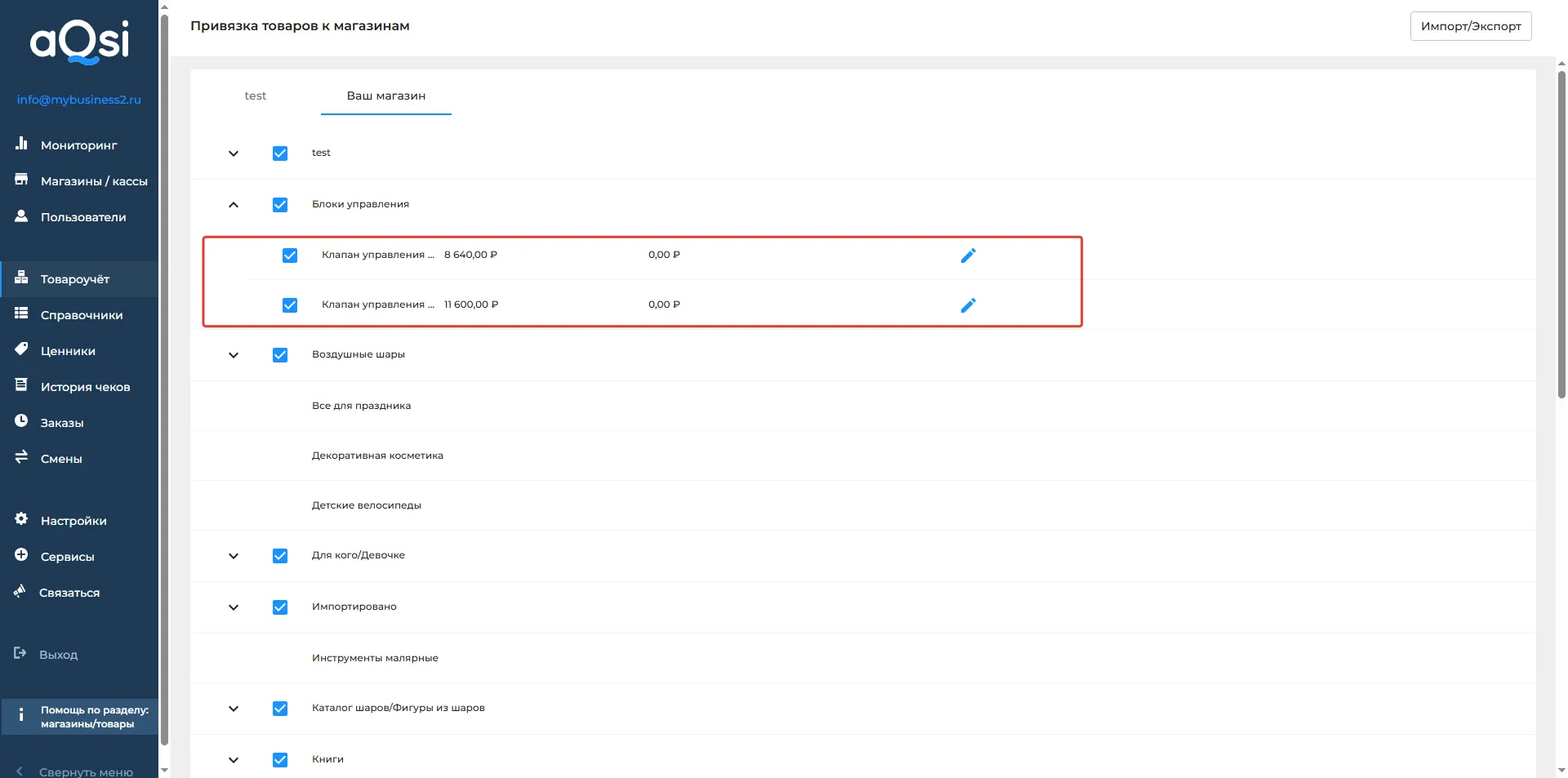1568x778 pixels.
Task: Toggle checkbox for the 8 640,00 ₽ product
Action: (x=290, y=256)
